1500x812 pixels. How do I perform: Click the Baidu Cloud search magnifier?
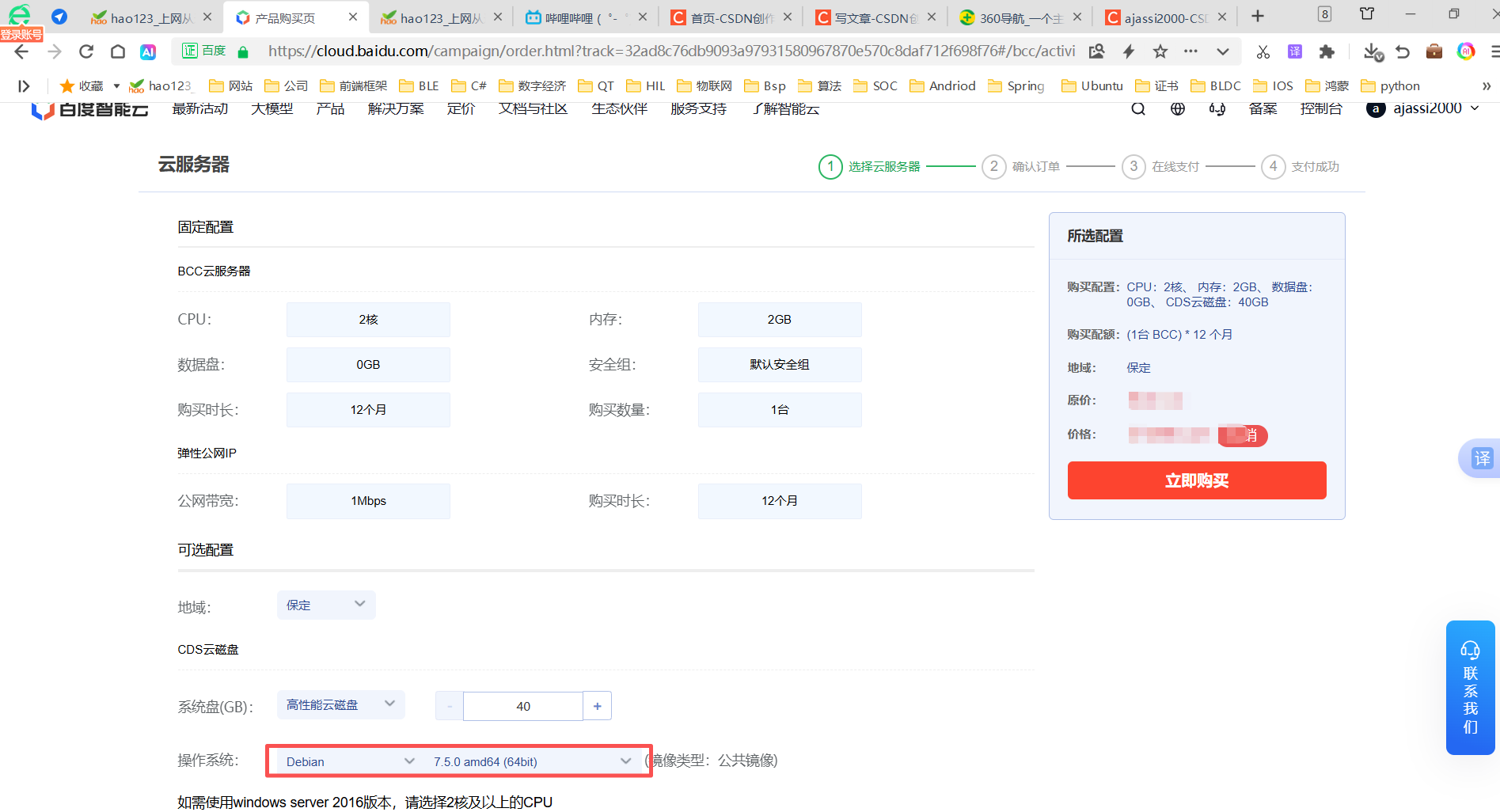(x=1138, y=108)
